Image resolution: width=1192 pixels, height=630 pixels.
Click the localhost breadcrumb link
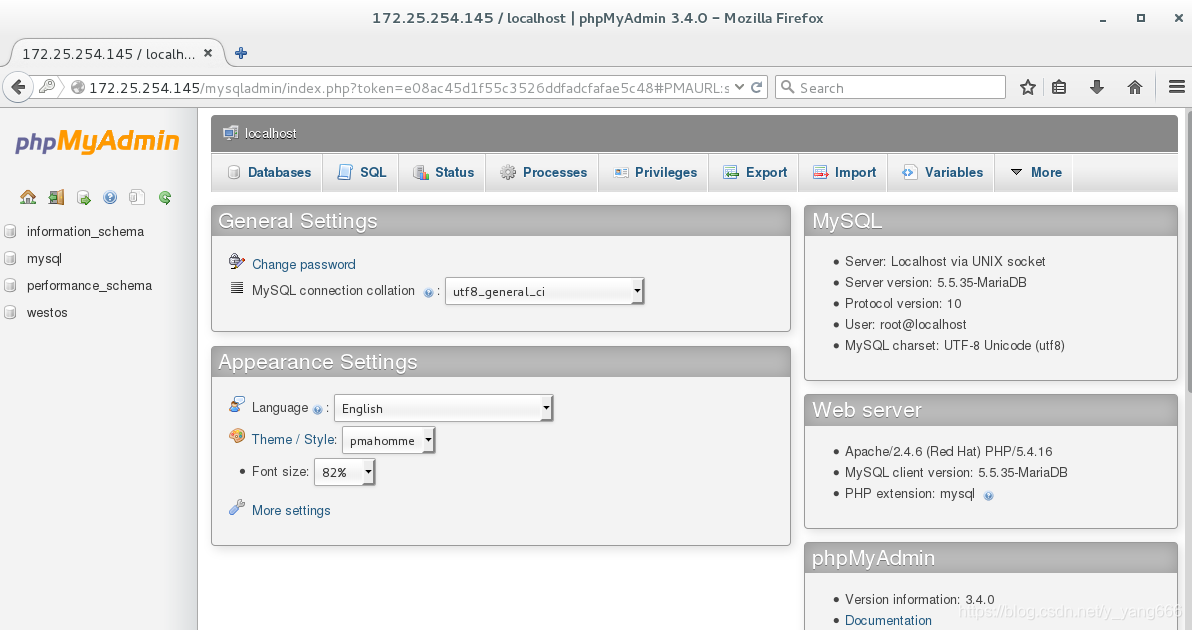pyautogui.click(x=271, y=134)
